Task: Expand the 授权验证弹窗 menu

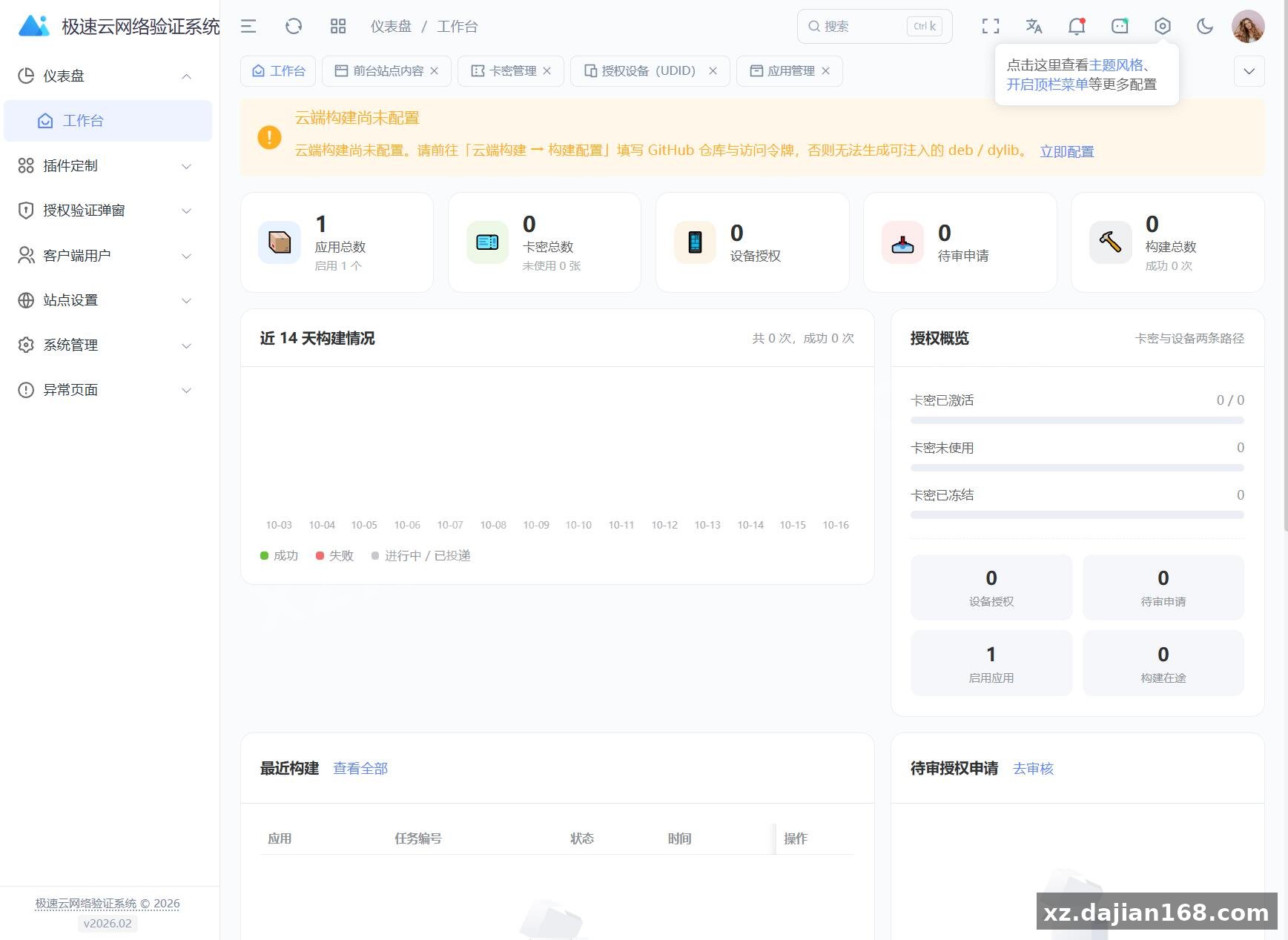Action: click(108, 211)
